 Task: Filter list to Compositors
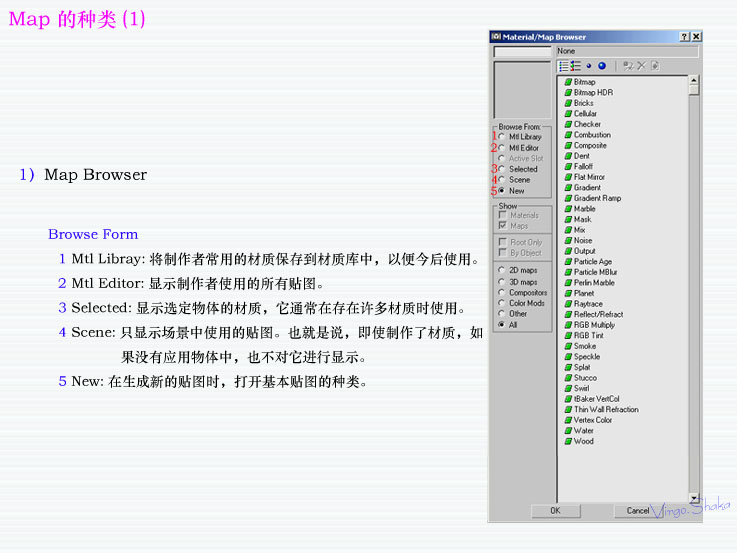coord(502,293)
